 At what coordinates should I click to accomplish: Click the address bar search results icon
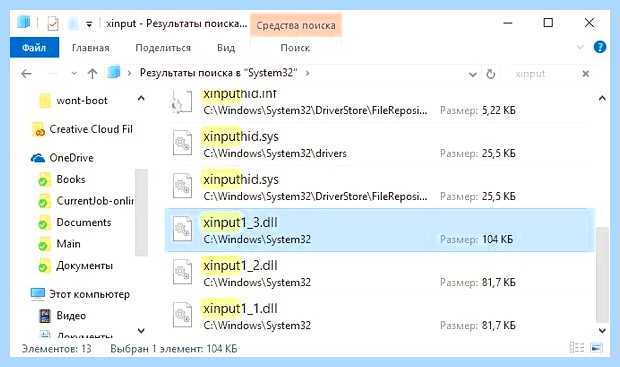tap(113, 73)
